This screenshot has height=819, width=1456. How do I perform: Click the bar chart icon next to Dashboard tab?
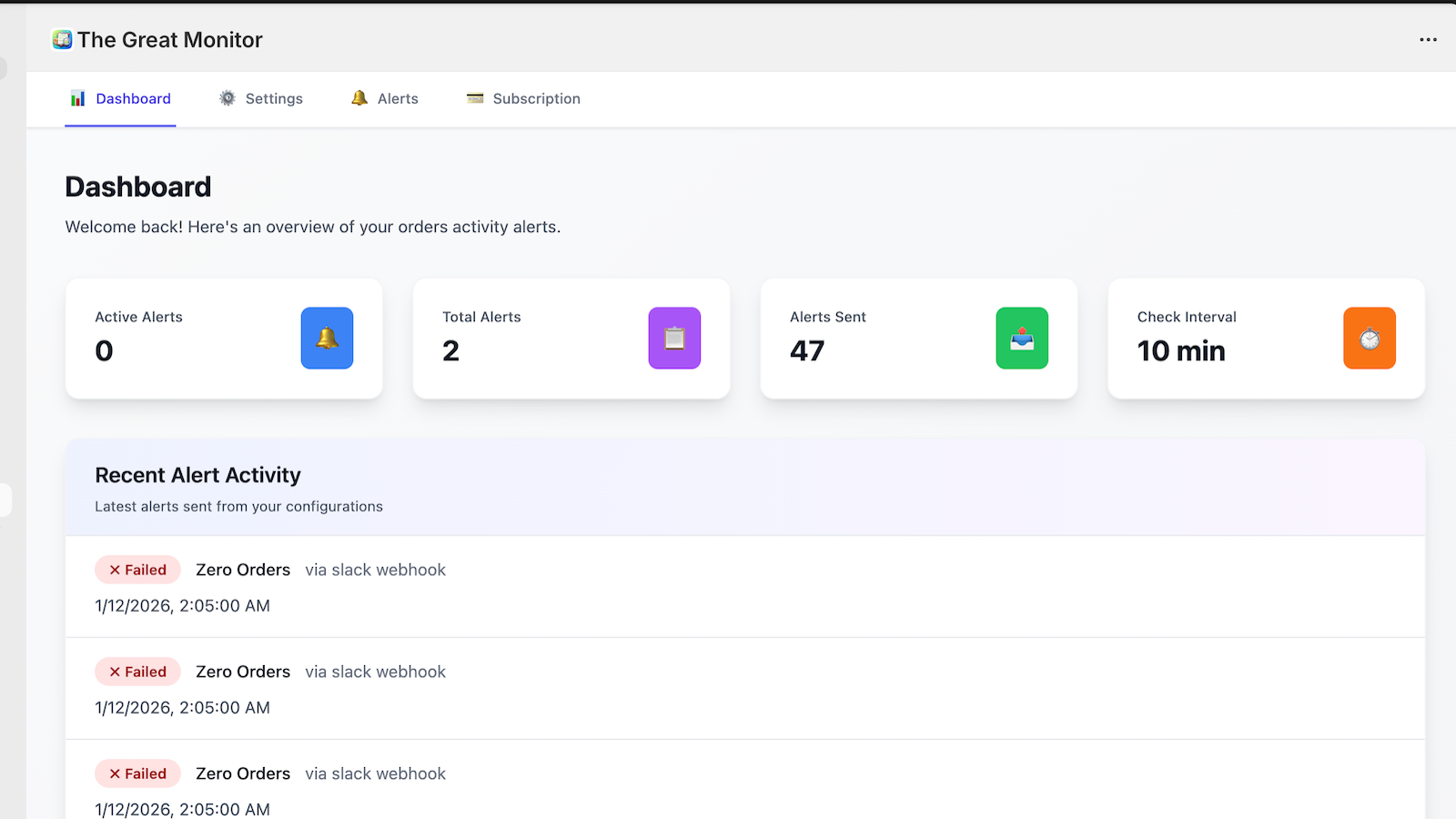77,98
